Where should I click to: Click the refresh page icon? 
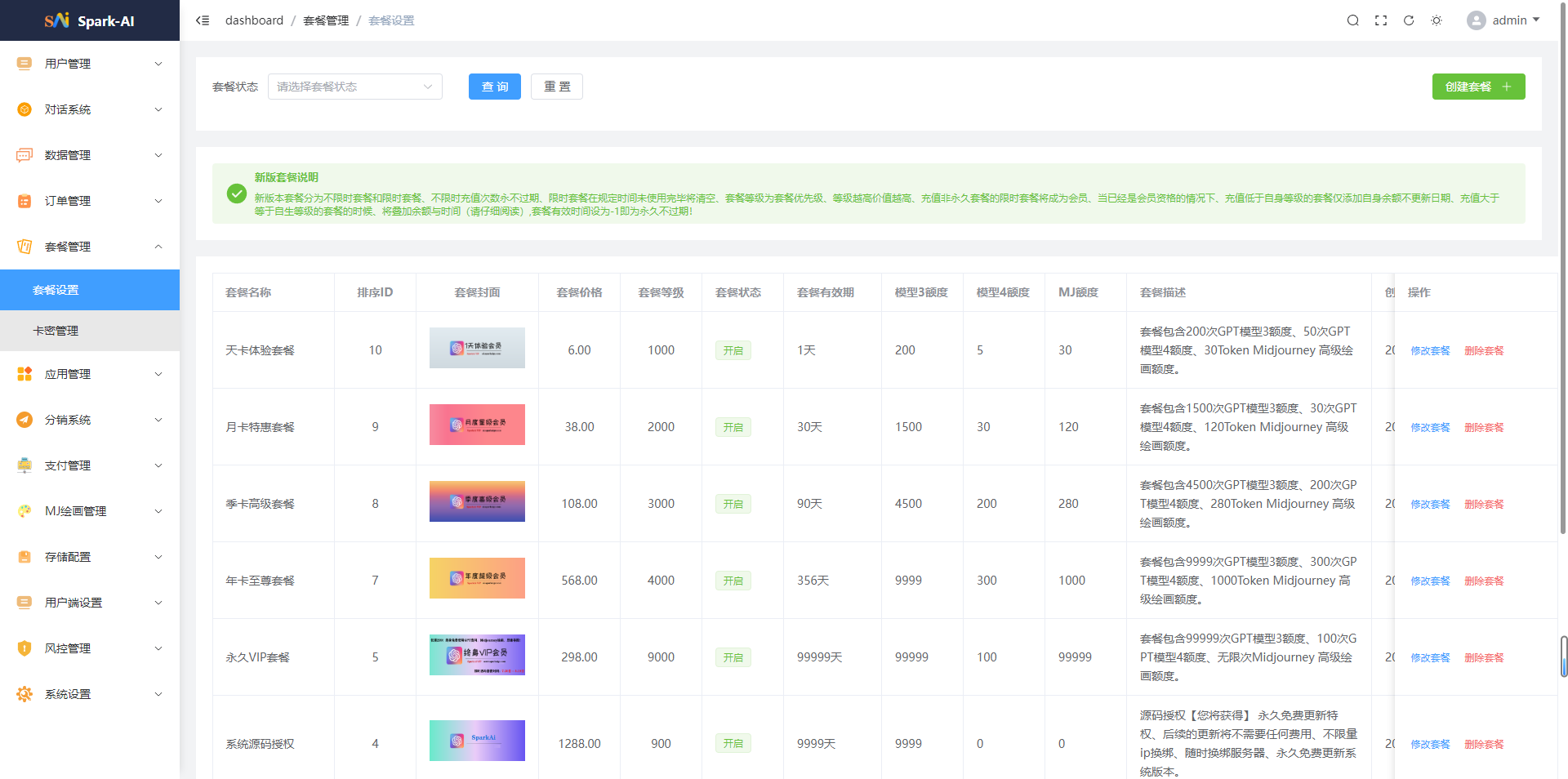click(1409, 20)
